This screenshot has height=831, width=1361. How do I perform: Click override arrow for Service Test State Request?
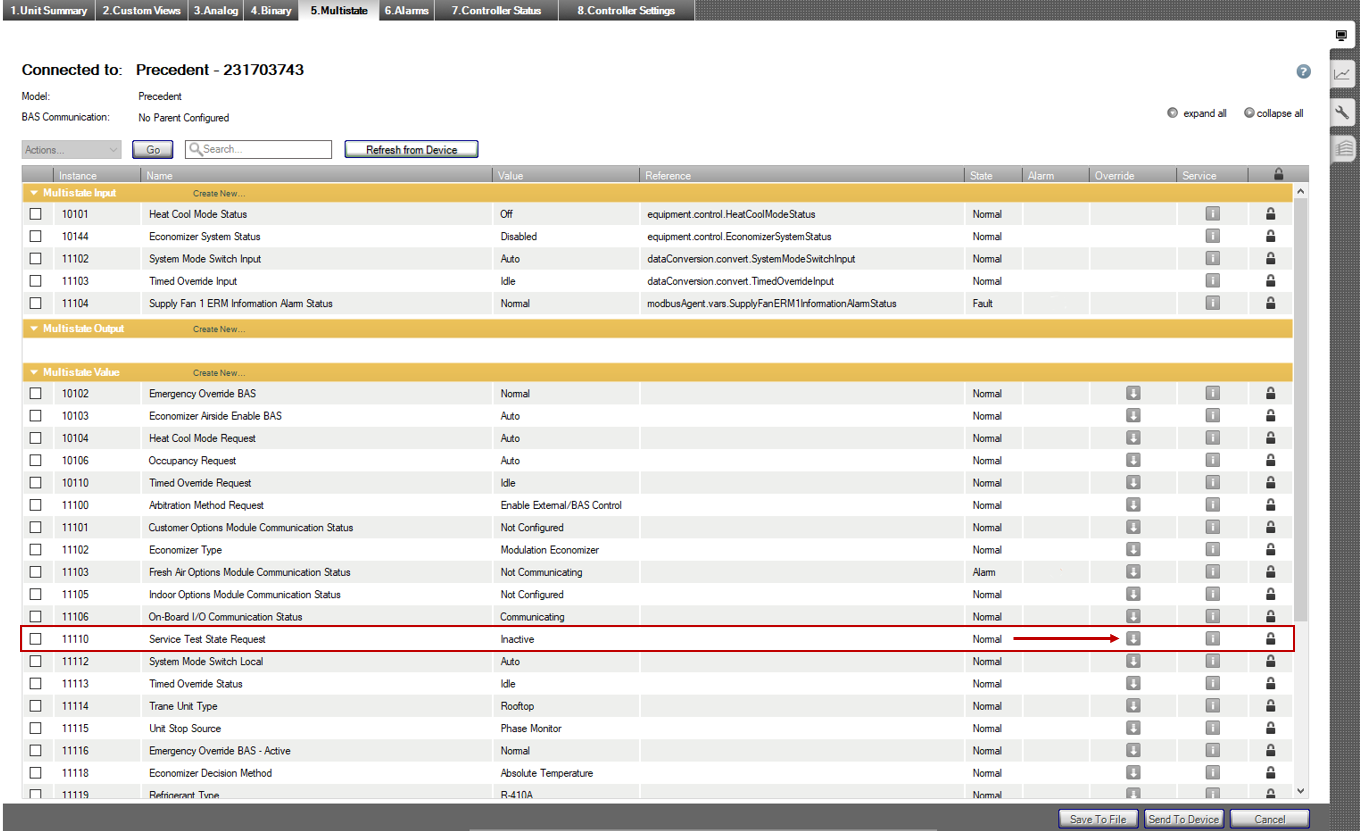[1133, 639]
